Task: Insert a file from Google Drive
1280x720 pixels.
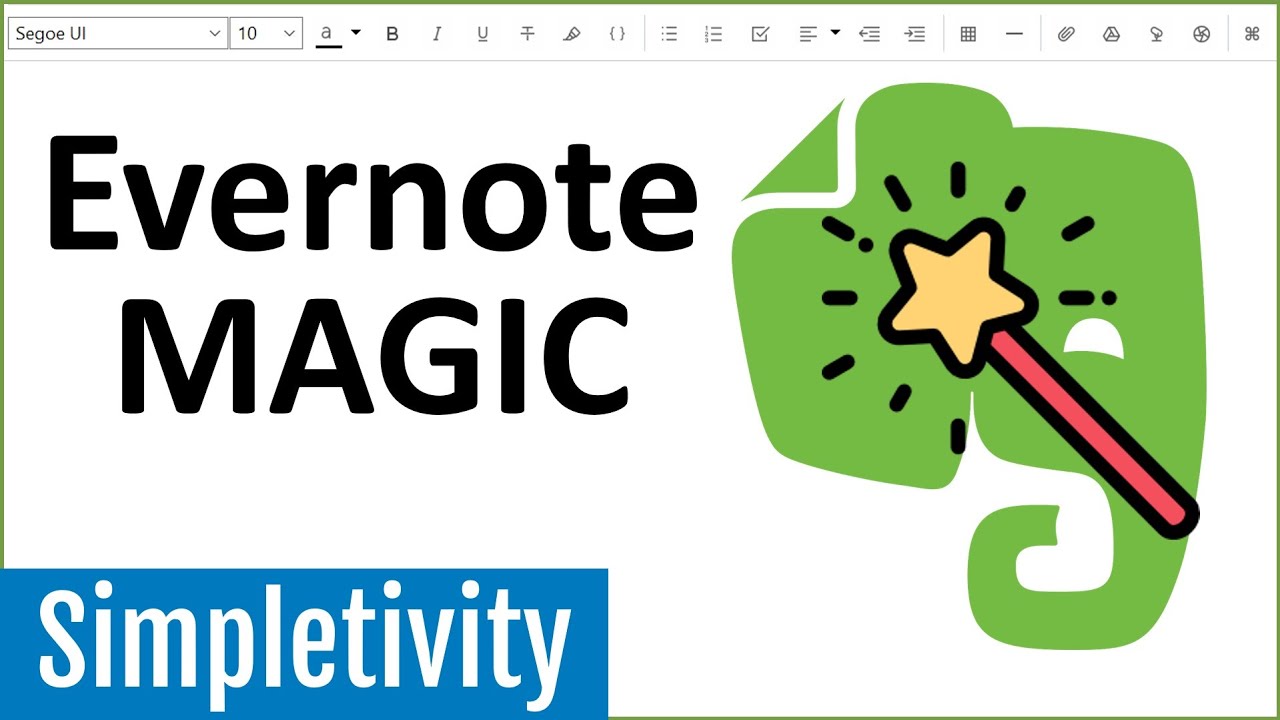Action: (1111, 34)
